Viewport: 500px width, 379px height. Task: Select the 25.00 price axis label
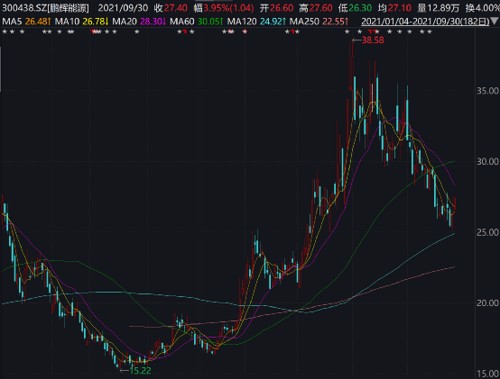coord(487,232)
